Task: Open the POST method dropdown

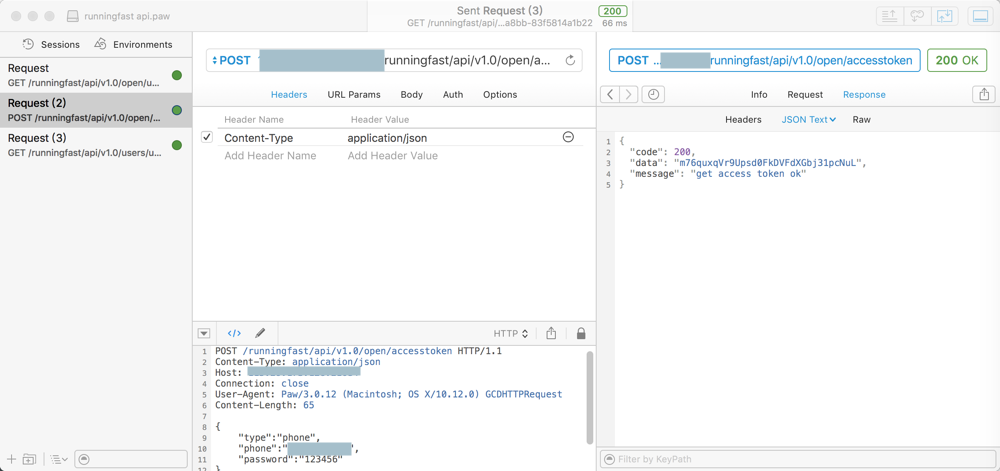Action: [x=232, y=61]
